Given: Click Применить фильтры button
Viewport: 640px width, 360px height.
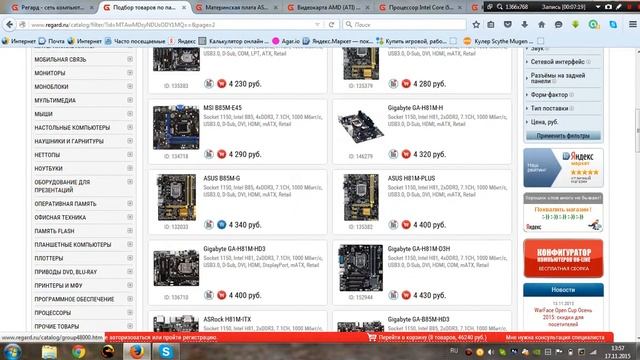Looking at the screenshot, I should (x=563, y=136).
